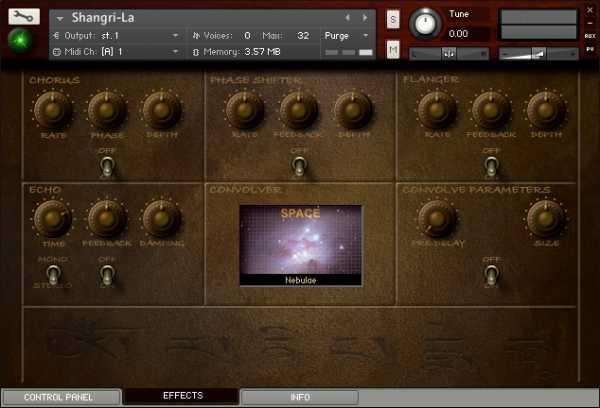The image size is (600, 408).
Task: Close the instrument with X button
Action: click(590, 10)
